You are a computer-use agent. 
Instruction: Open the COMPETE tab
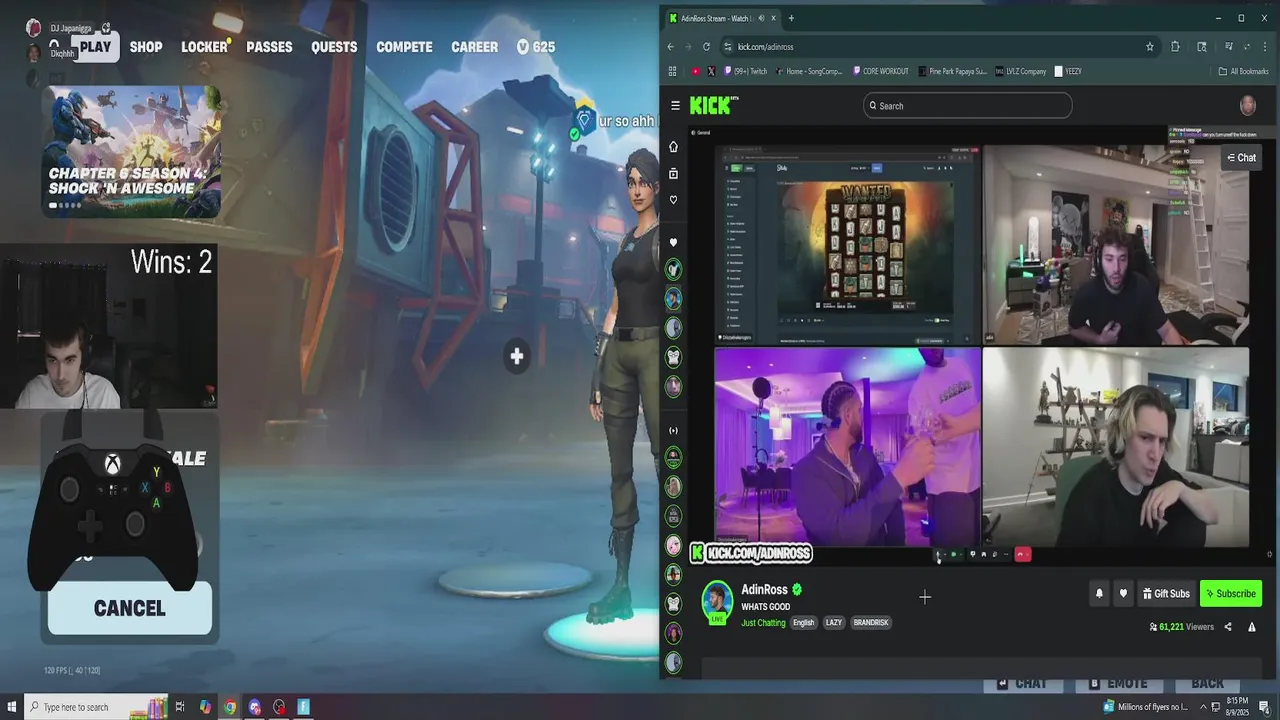(404, 47)
